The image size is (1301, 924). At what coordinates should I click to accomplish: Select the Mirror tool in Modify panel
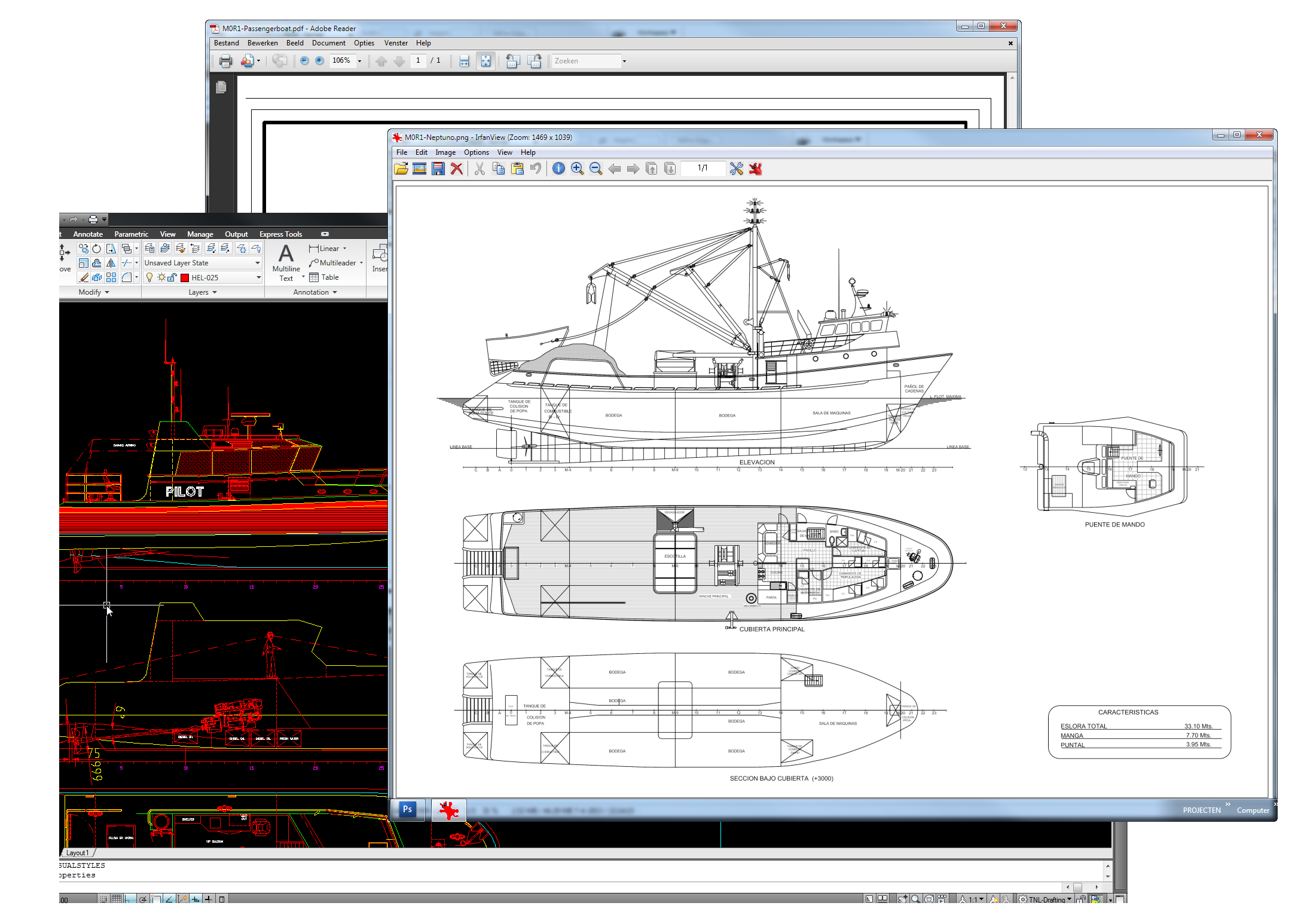coord(110,263)
